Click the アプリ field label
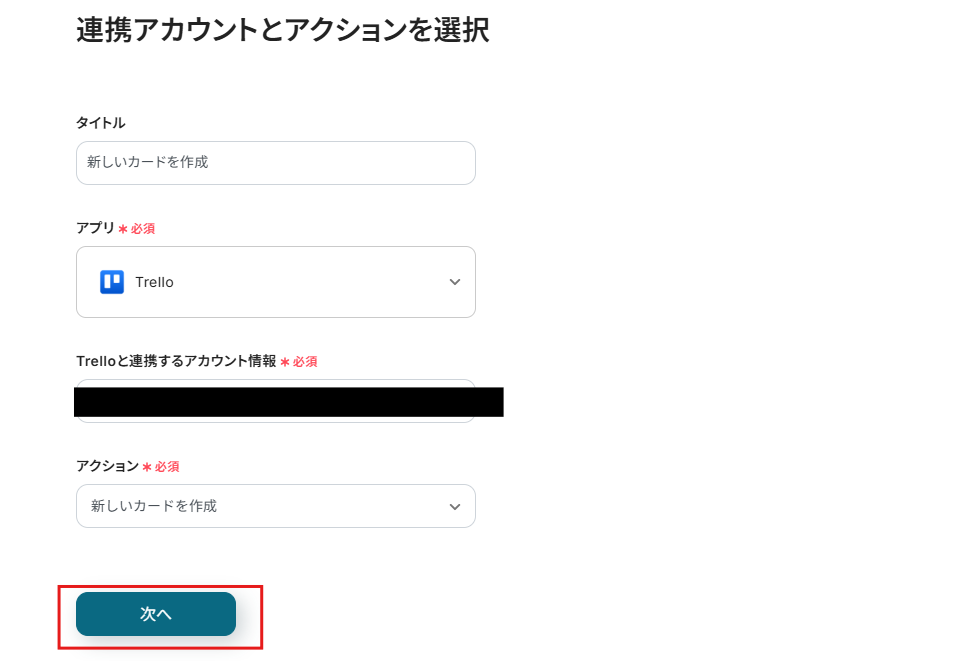Image resolution: width=975 pixels, height=661 pixels. tap(96, 228)
